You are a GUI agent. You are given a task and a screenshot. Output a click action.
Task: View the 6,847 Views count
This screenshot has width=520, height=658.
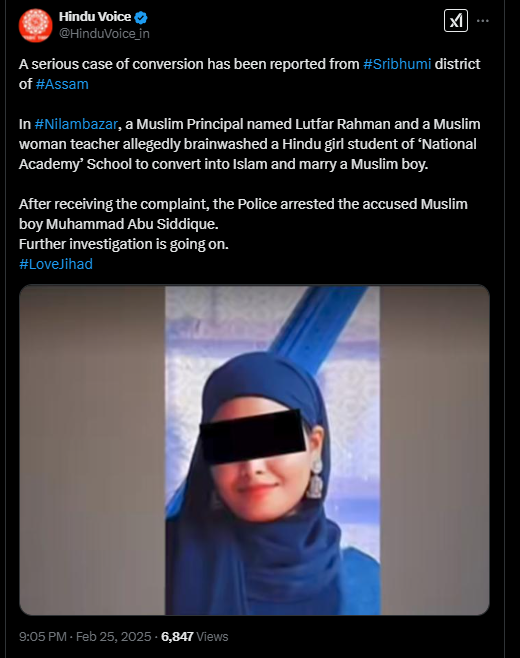pyautogui.click(x=195, y=637)
